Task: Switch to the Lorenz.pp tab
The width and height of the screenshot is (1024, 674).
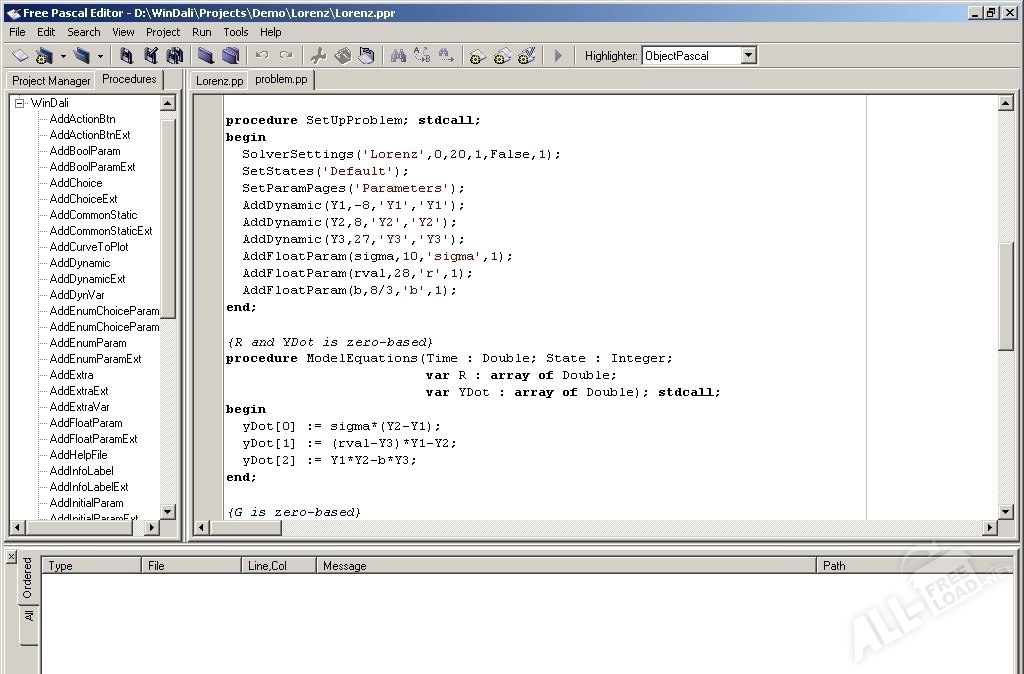Action: (219, 81)
